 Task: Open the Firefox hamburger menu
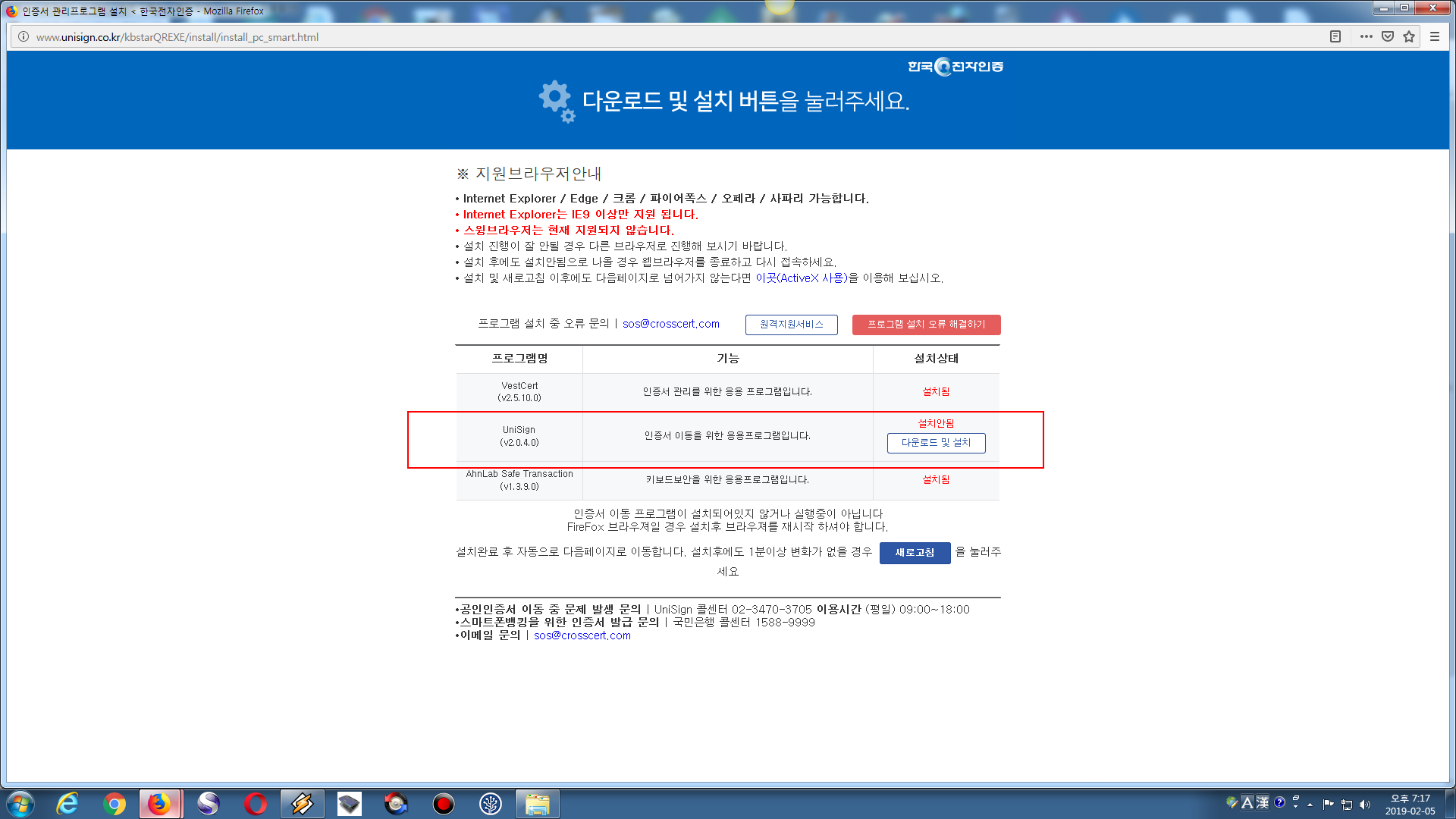tap(1435, 36)
